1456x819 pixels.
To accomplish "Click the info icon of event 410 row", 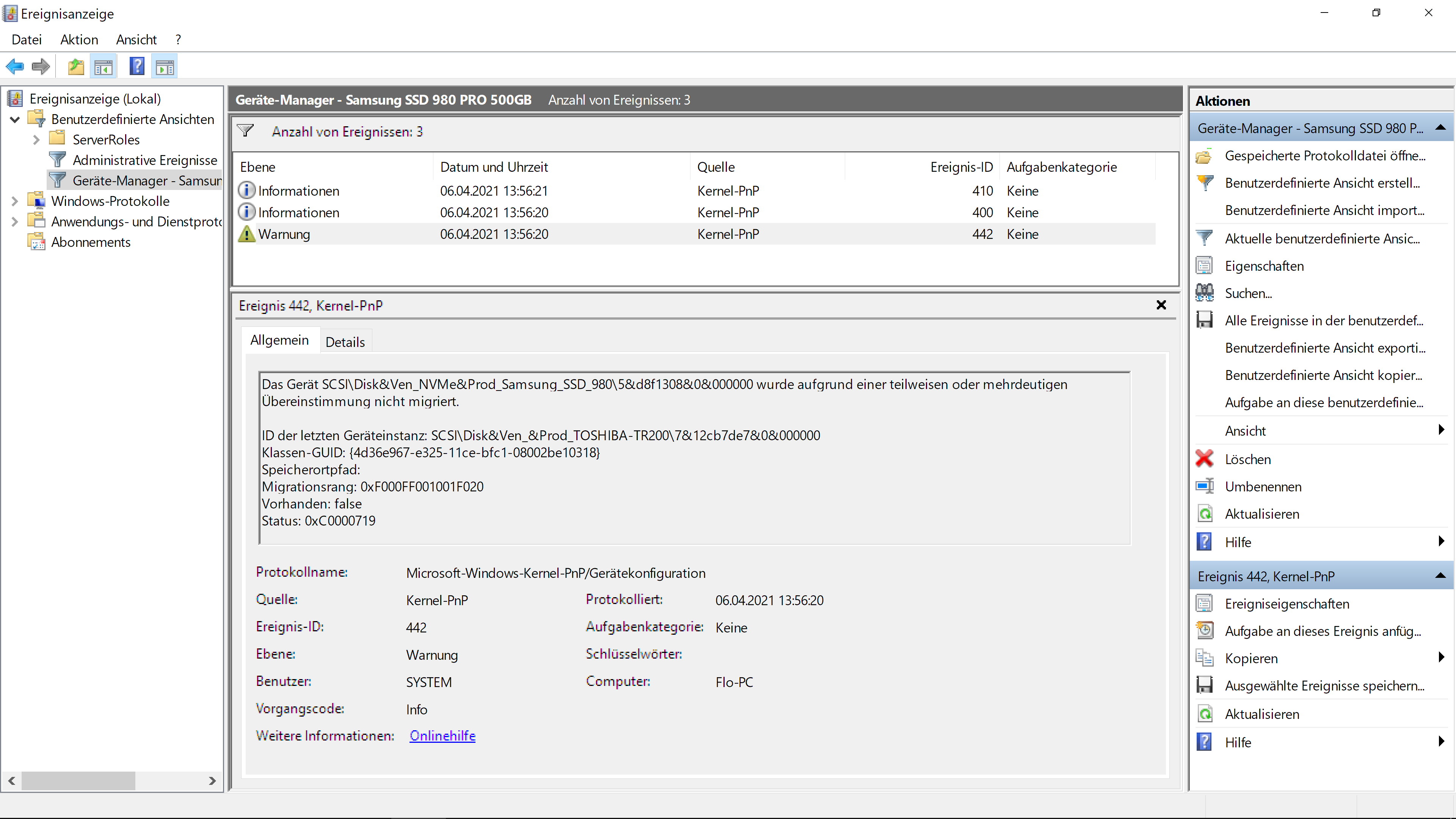I will 246,190.
